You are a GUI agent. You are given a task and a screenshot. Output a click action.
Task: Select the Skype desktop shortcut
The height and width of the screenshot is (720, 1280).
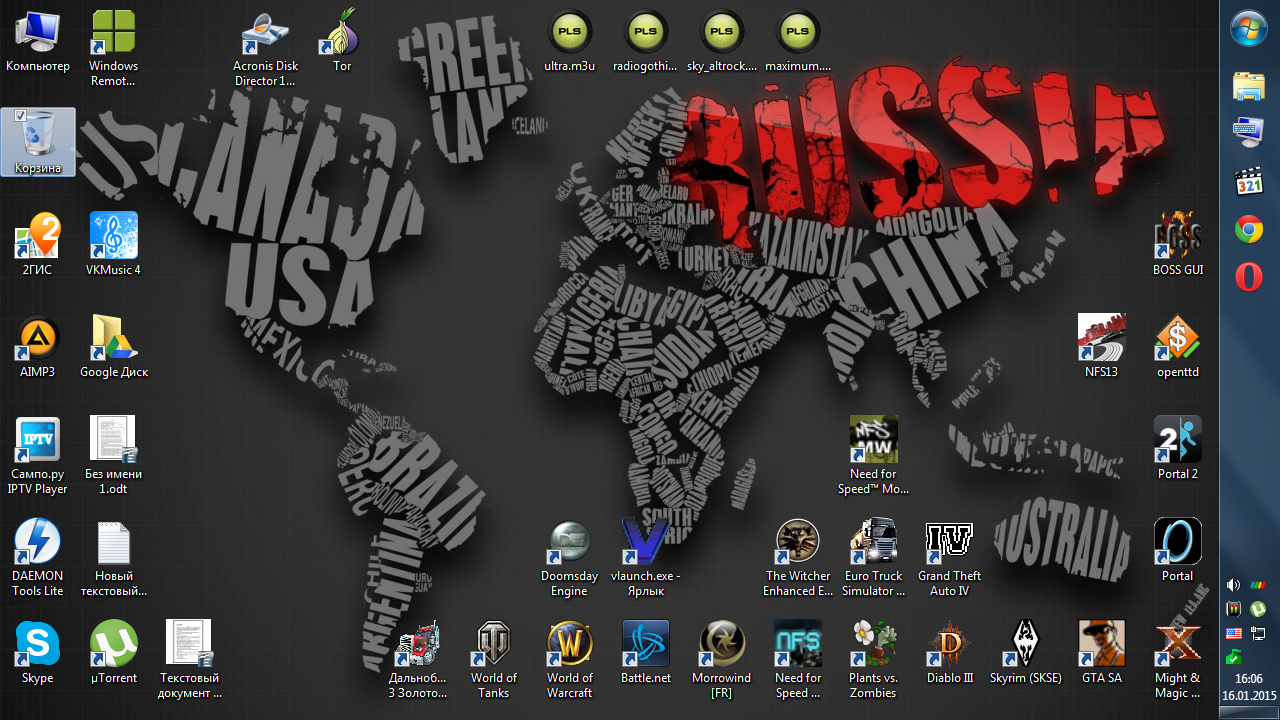click(x=38, y=653)
